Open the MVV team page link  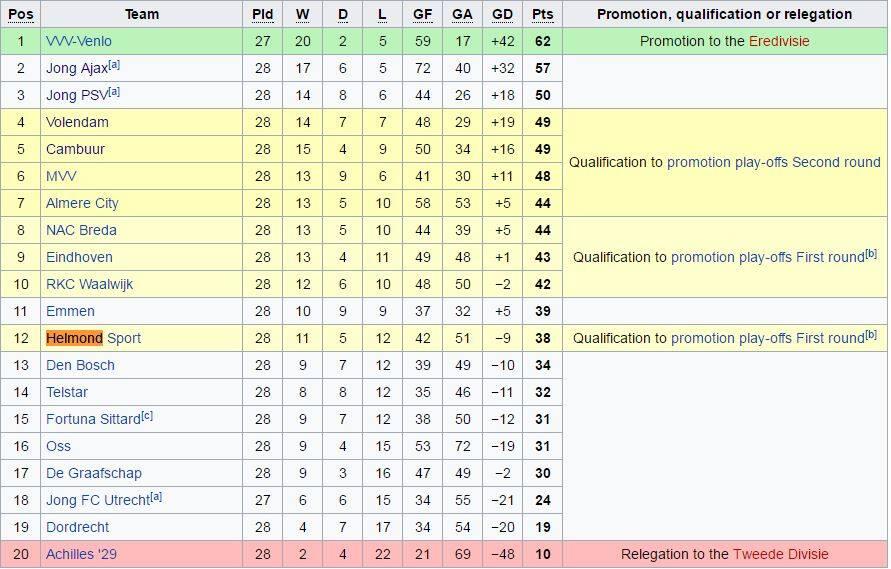click(x=61, y=176)
